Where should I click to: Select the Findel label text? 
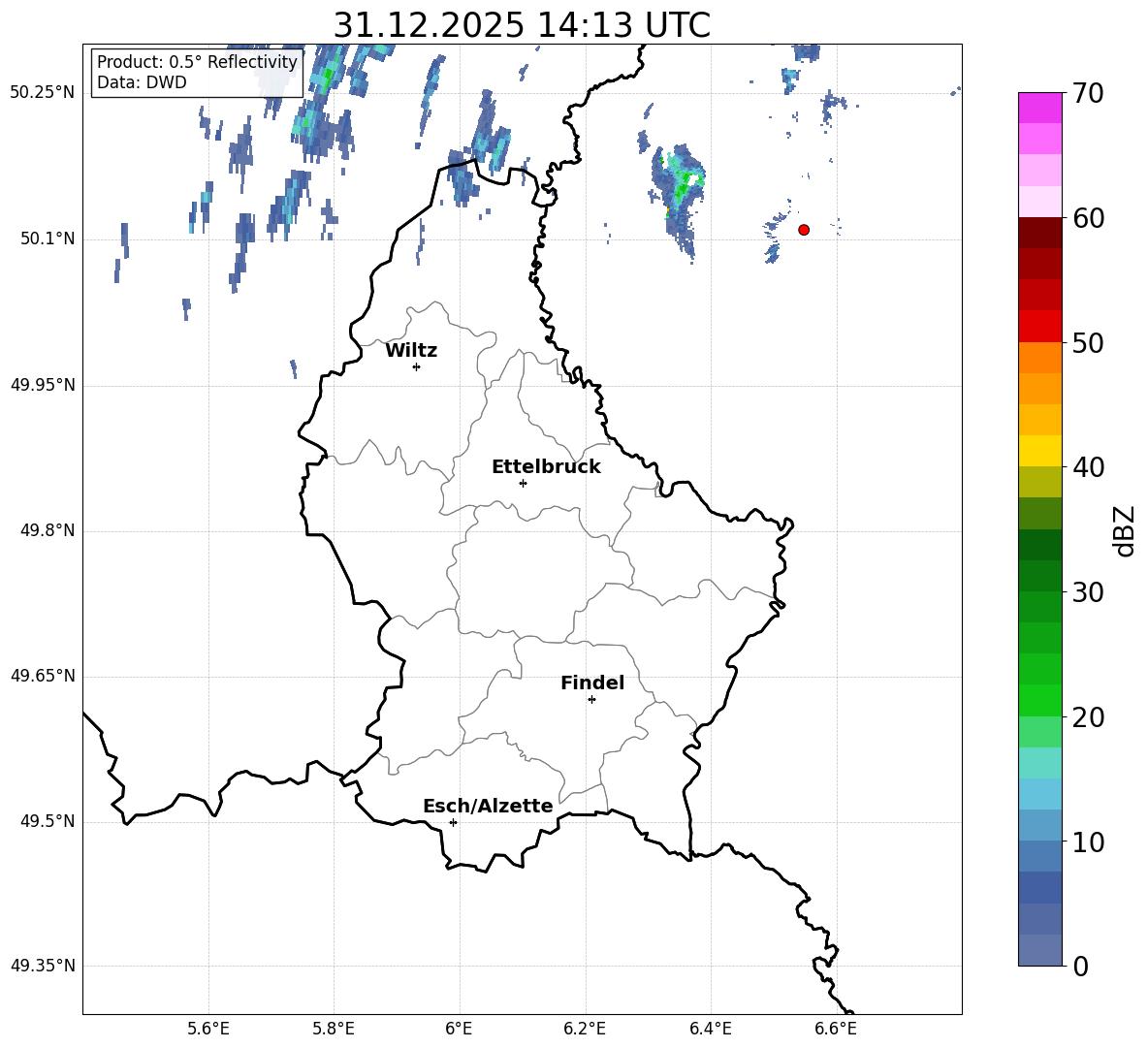[x=591, y=683]
